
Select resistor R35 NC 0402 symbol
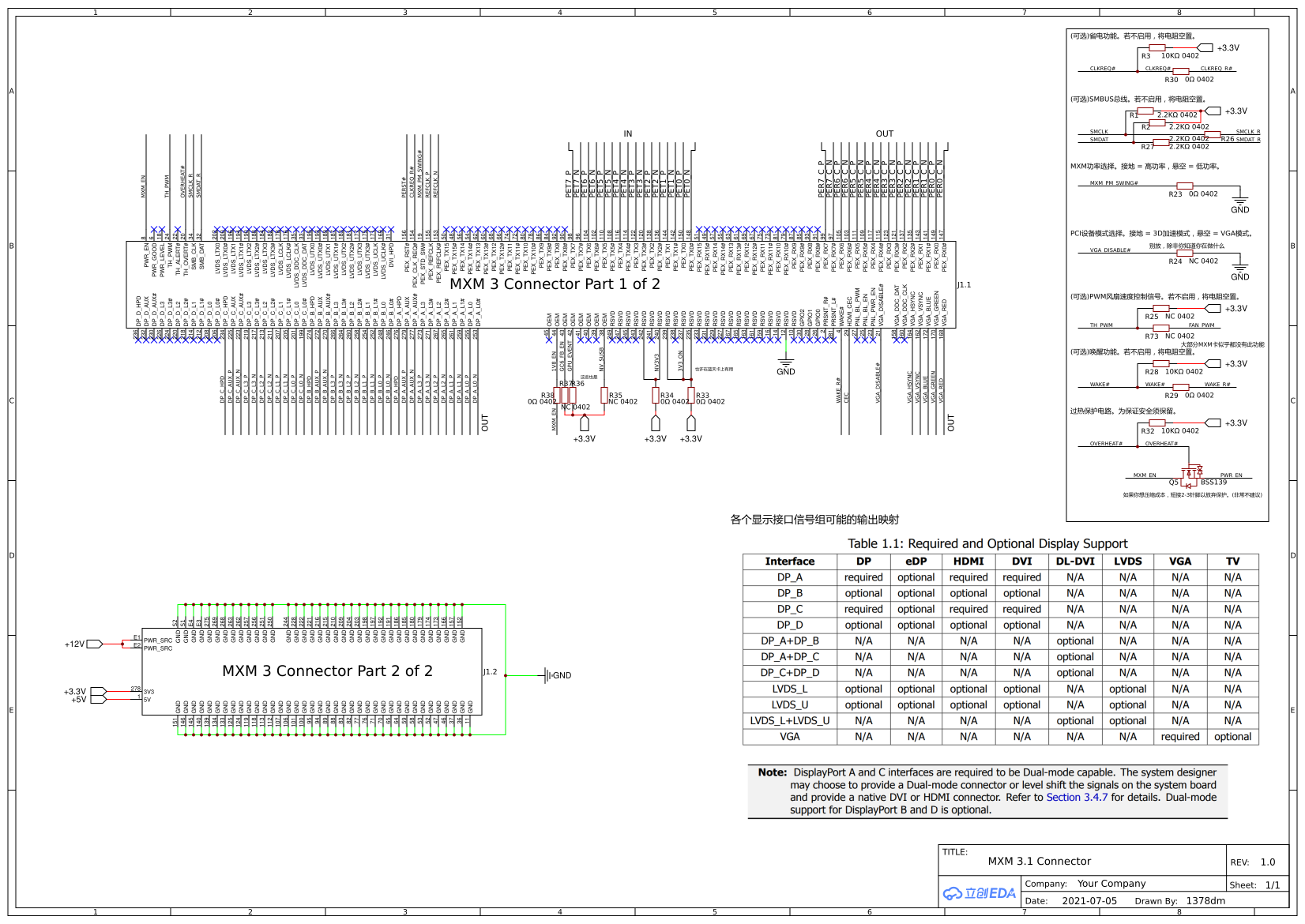tap(604, 396)
